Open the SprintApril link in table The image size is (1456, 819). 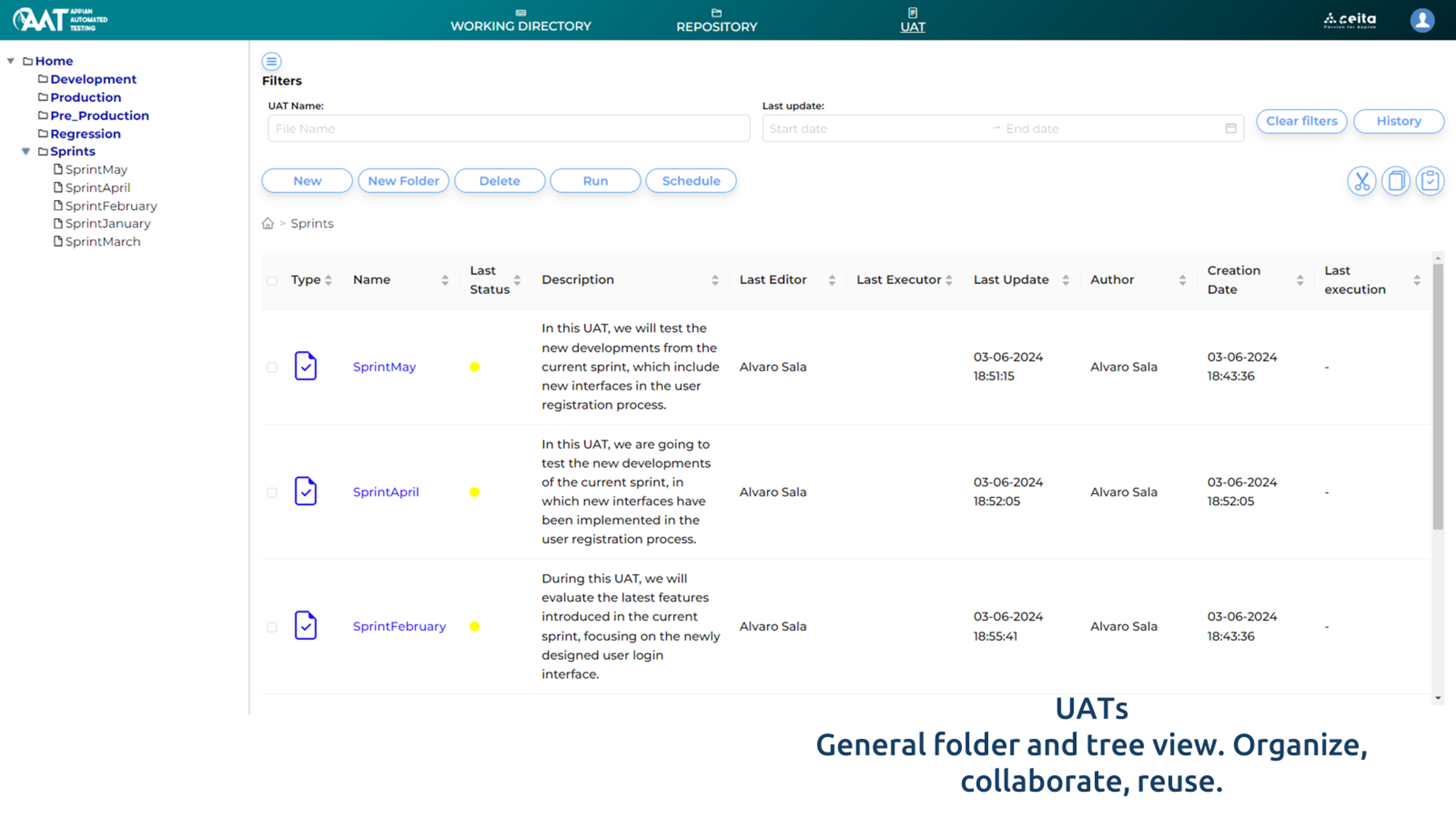coord(386,492)
